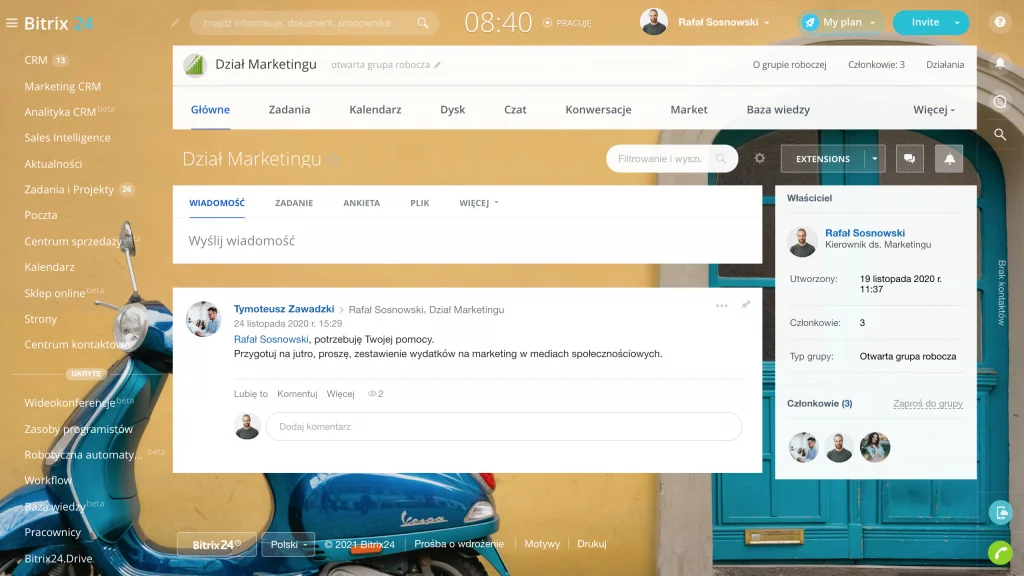Open the group settings gear icon

point(760,158)
